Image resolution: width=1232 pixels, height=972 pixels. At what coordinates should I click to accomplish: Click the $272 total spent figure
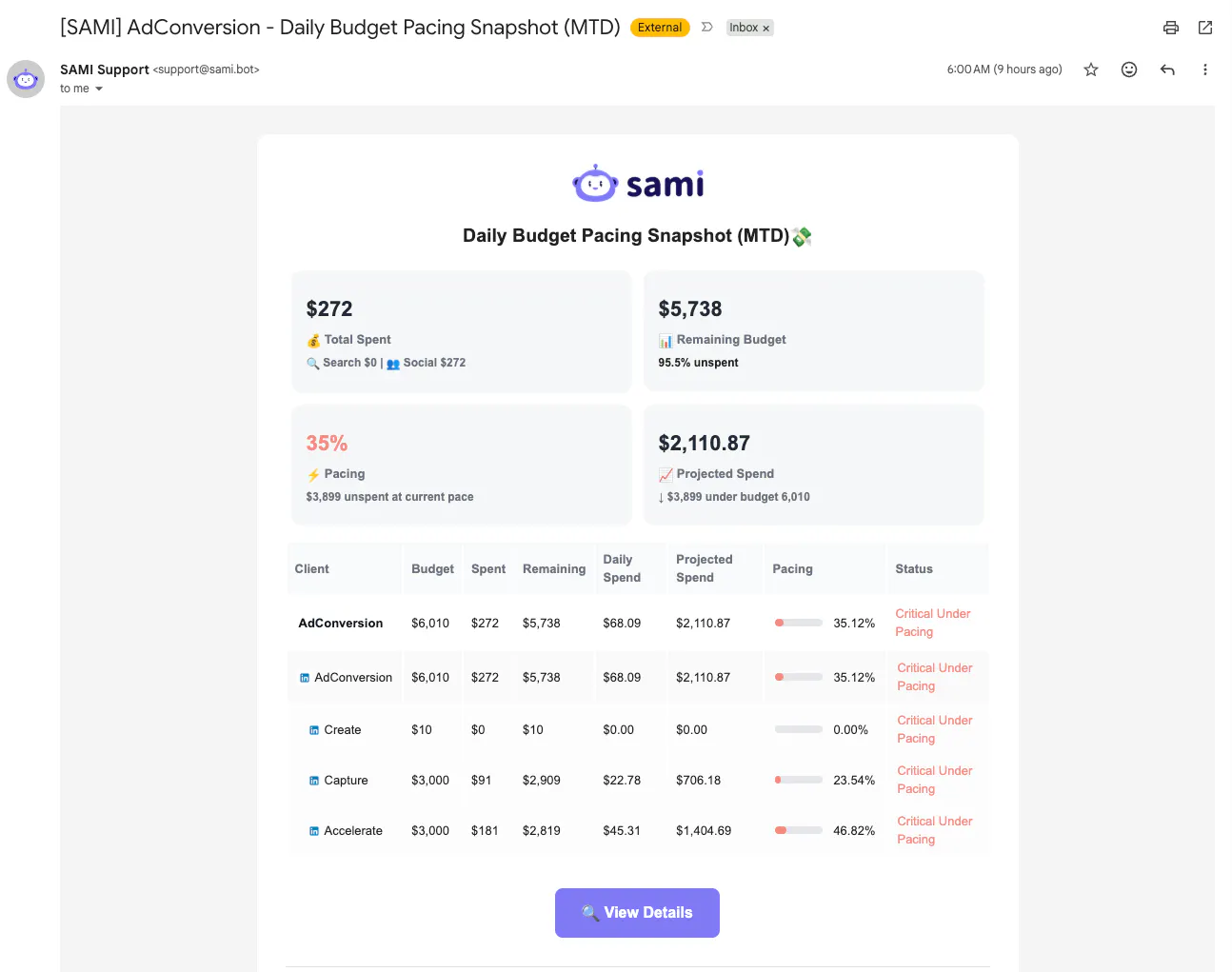click(329, 309)
